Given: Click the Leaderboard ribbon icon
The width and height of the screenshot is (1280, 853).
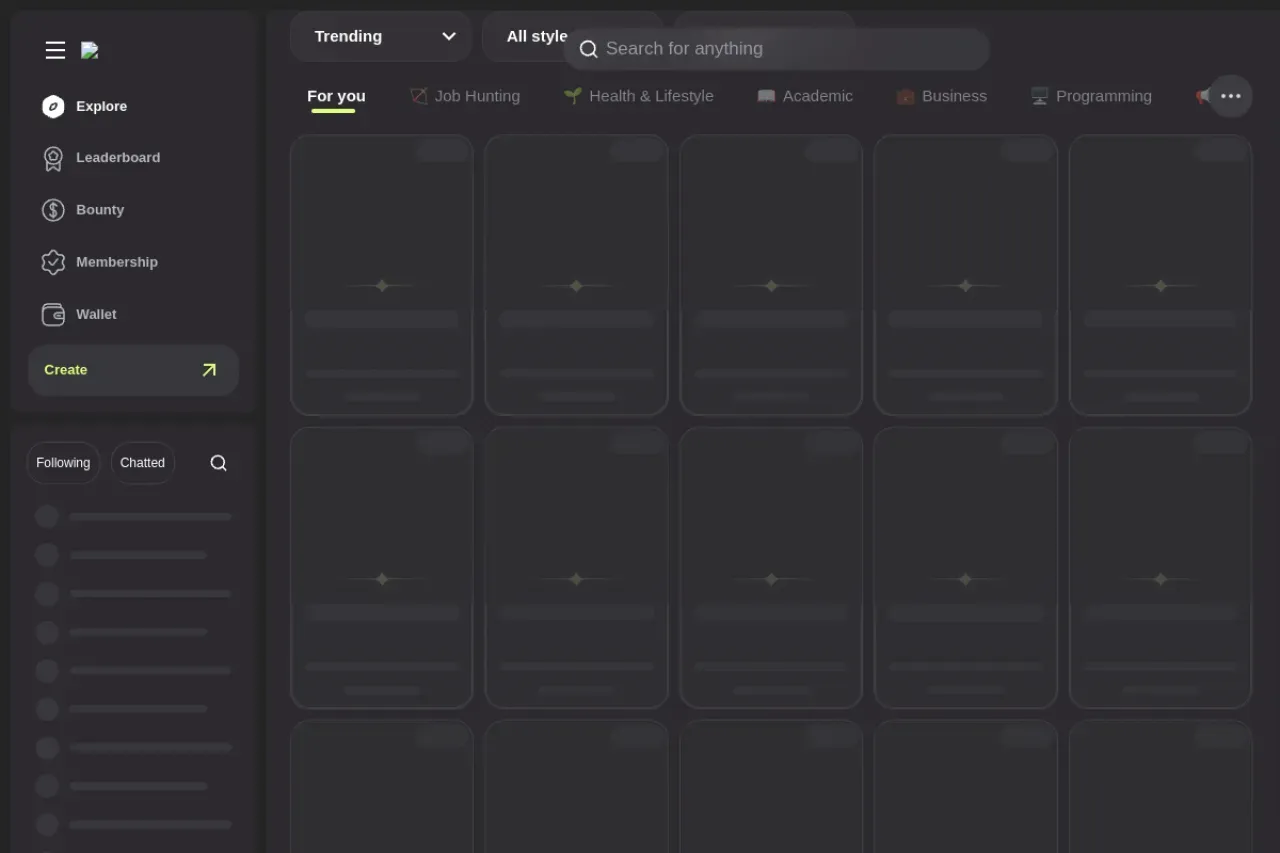Looking at the screenshot, I should (x=53, y=158).
